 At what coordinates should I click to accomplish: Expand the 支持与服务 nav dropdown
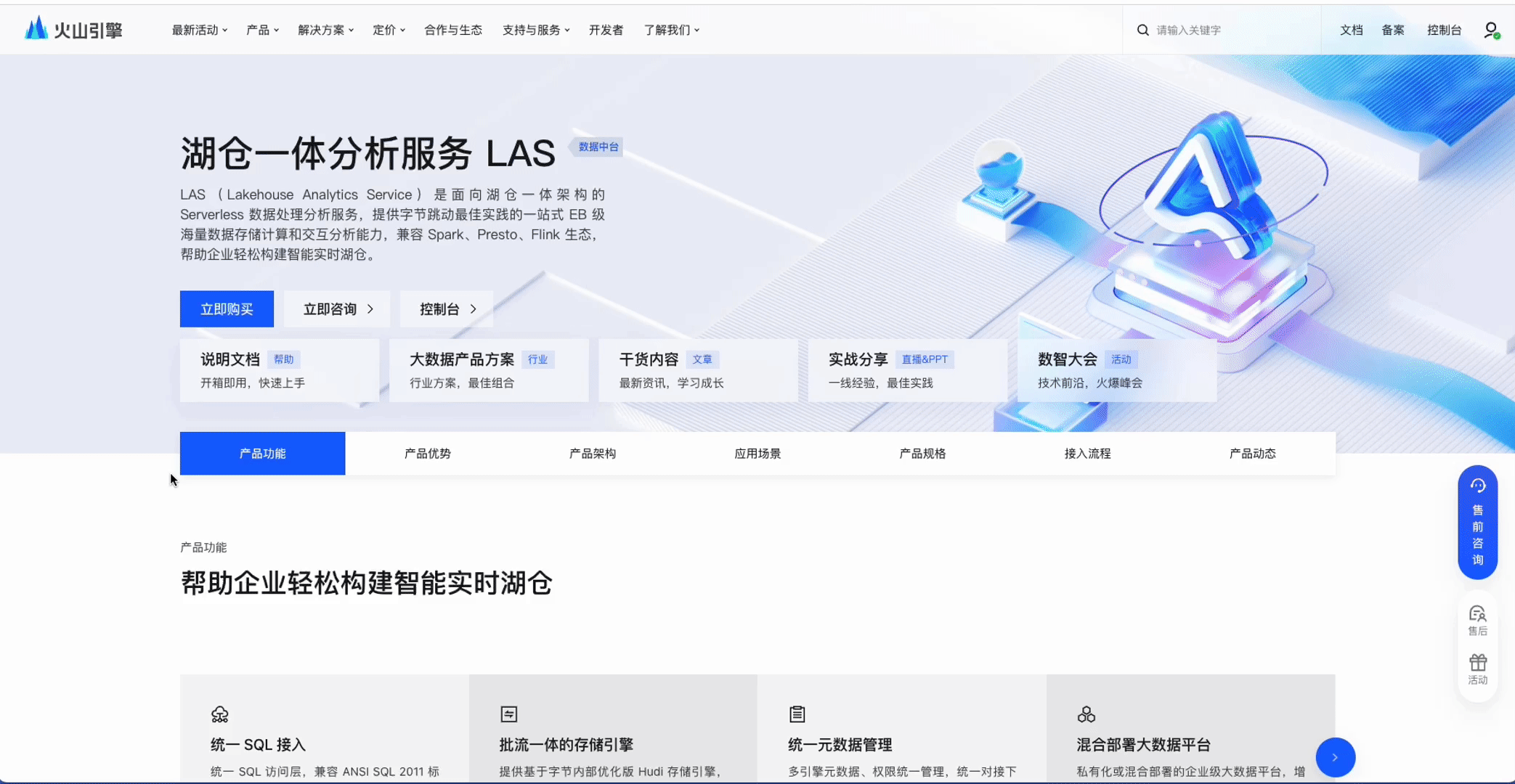point(537,30)
